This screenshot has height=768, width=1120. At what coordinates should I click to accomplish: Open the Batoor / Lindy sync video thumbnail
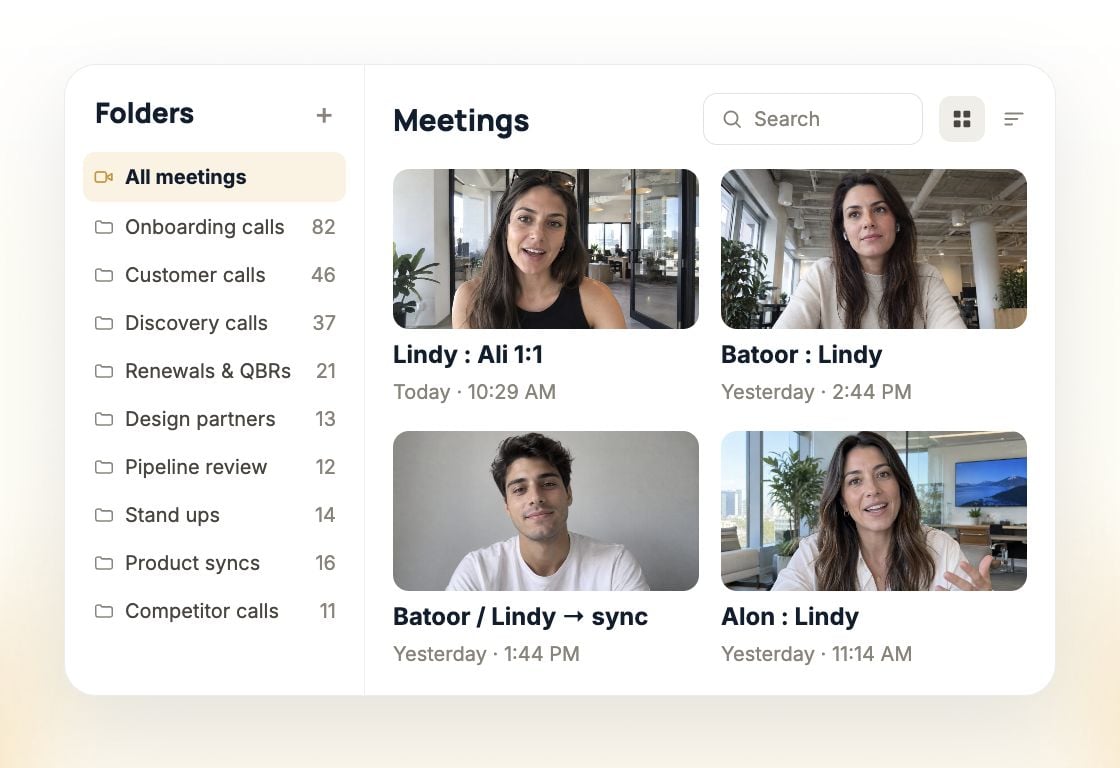tap(546, 511)
